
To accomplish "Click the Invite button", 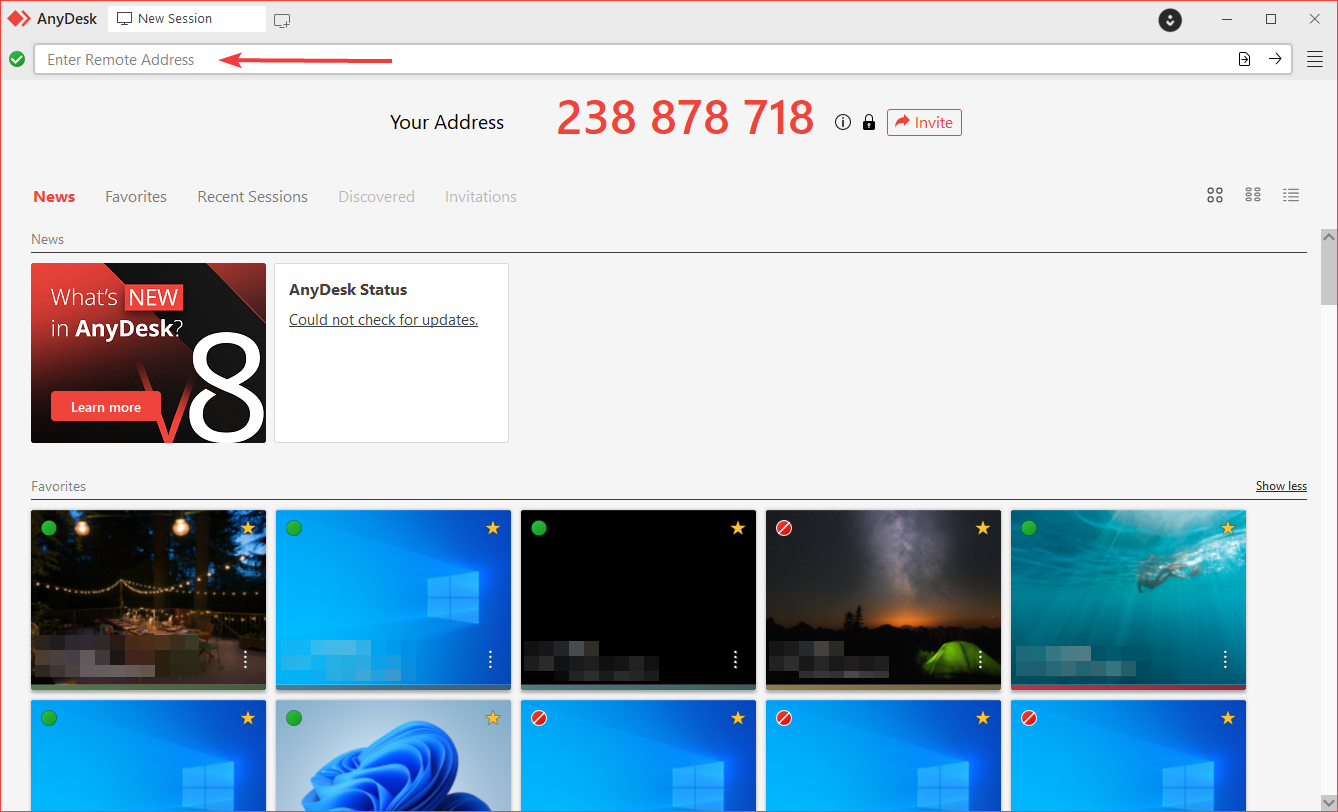I will tap(923, 122).
